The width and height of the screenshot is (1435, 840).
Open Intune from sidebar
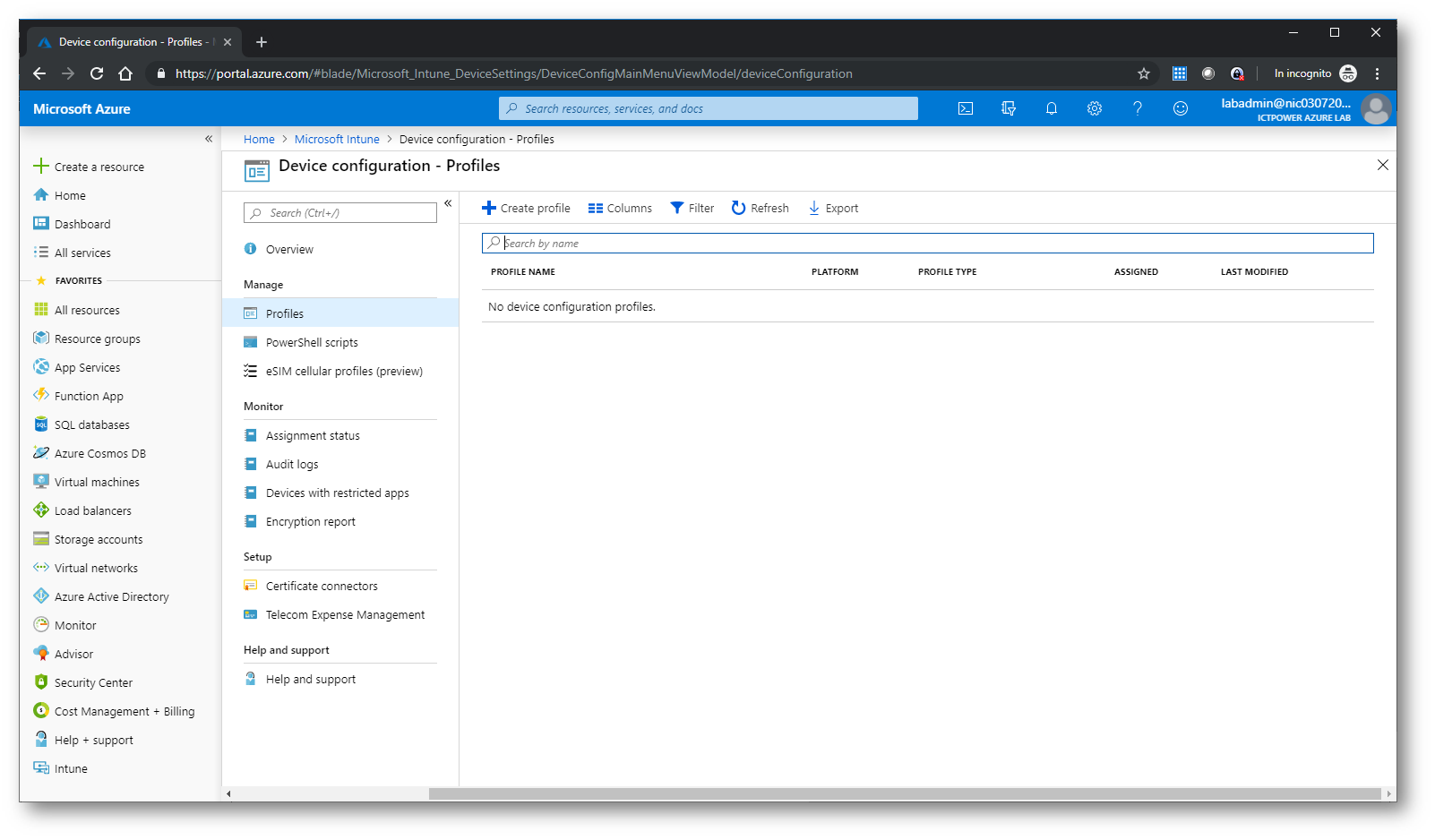tap(71, 768)
